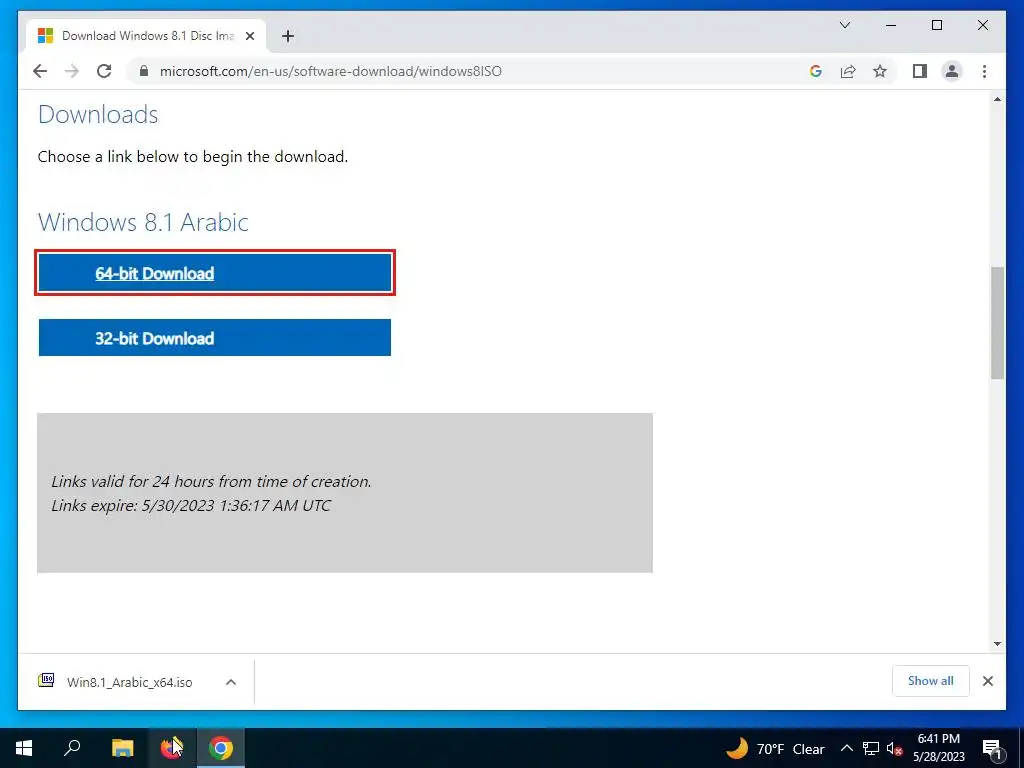
Task: Open the Chrome three-dot menu
Action: pyautogui.click(x=984, y=71)
